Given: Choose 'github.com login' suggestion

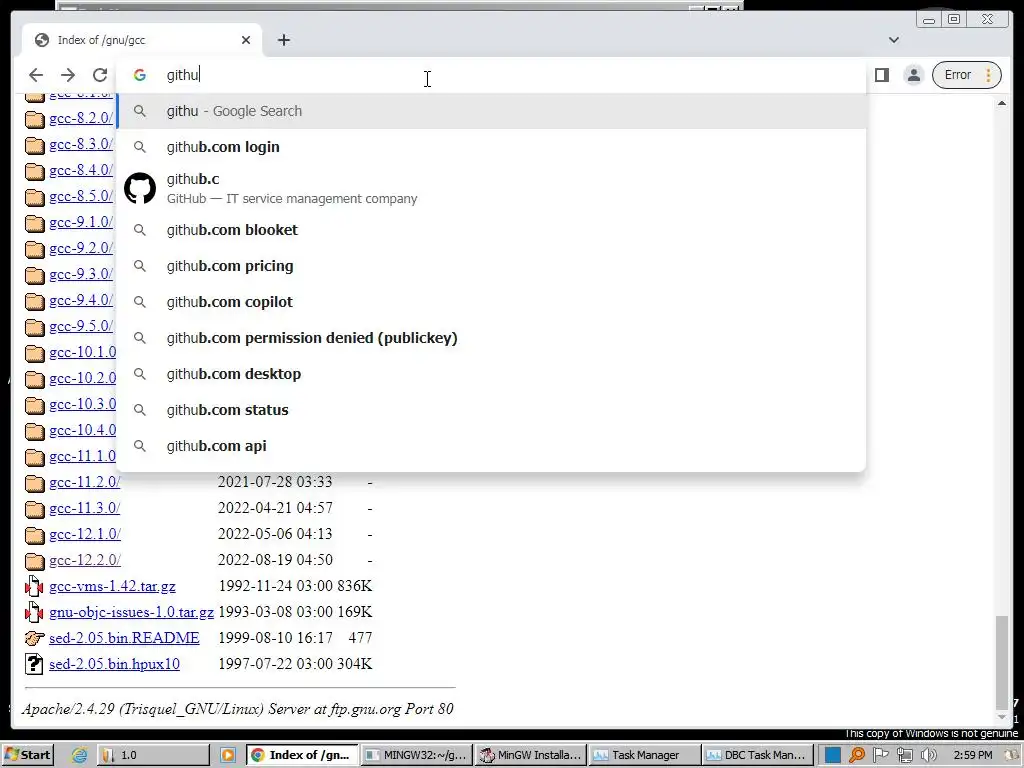Looking at the screenshot, I should point(491,147).
